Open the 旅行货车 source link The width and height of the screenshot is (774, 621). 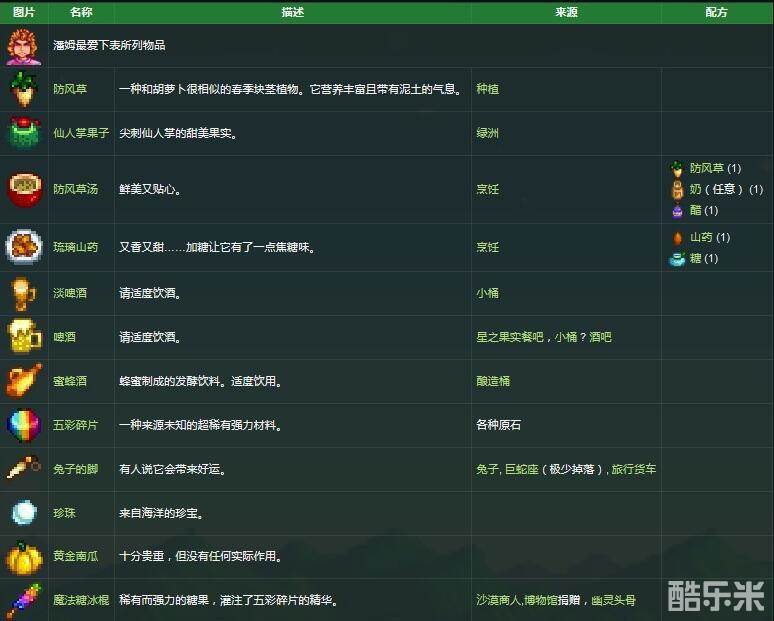[x=634, y=469]
